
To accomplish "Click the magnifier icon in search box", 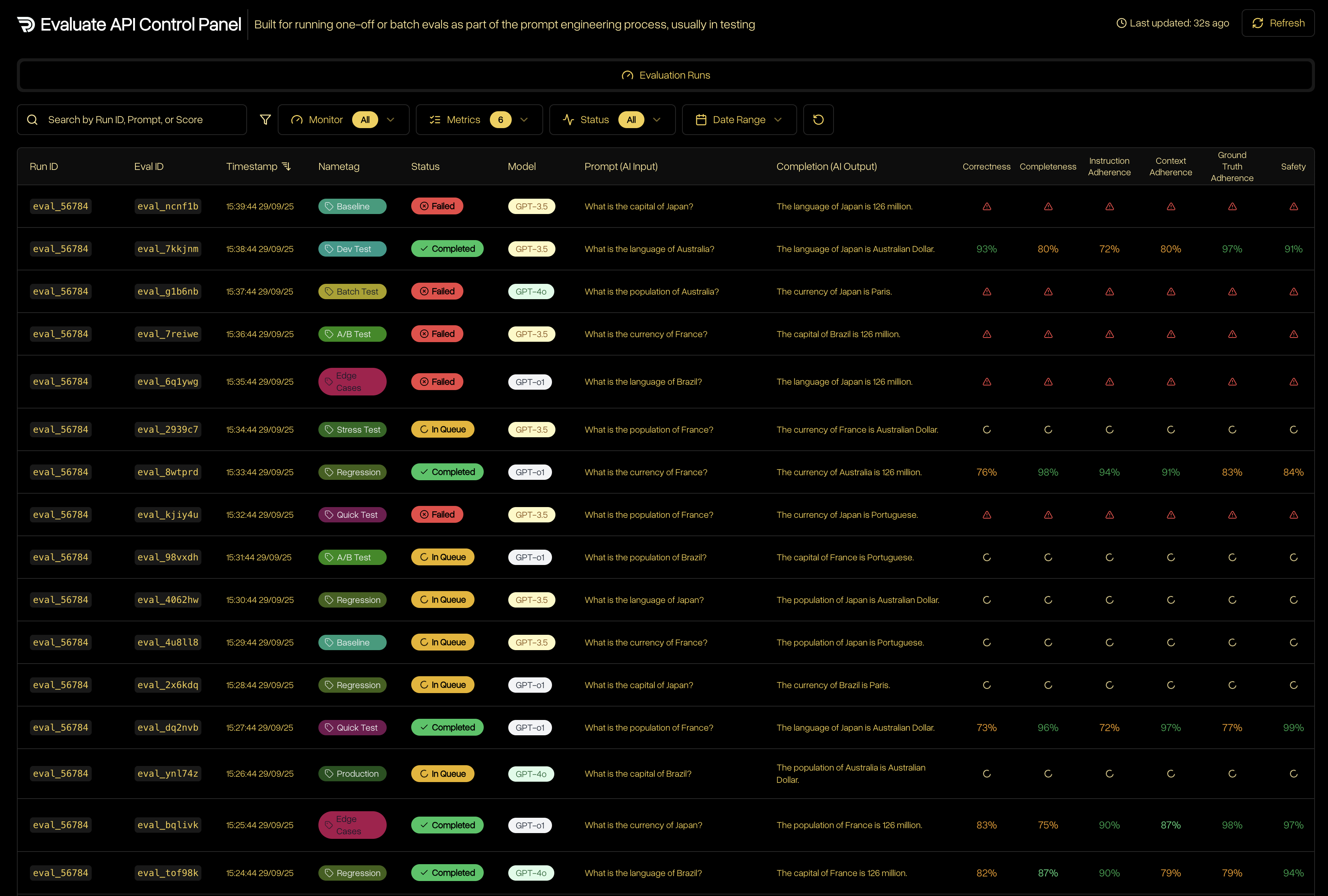I will 33,119.
